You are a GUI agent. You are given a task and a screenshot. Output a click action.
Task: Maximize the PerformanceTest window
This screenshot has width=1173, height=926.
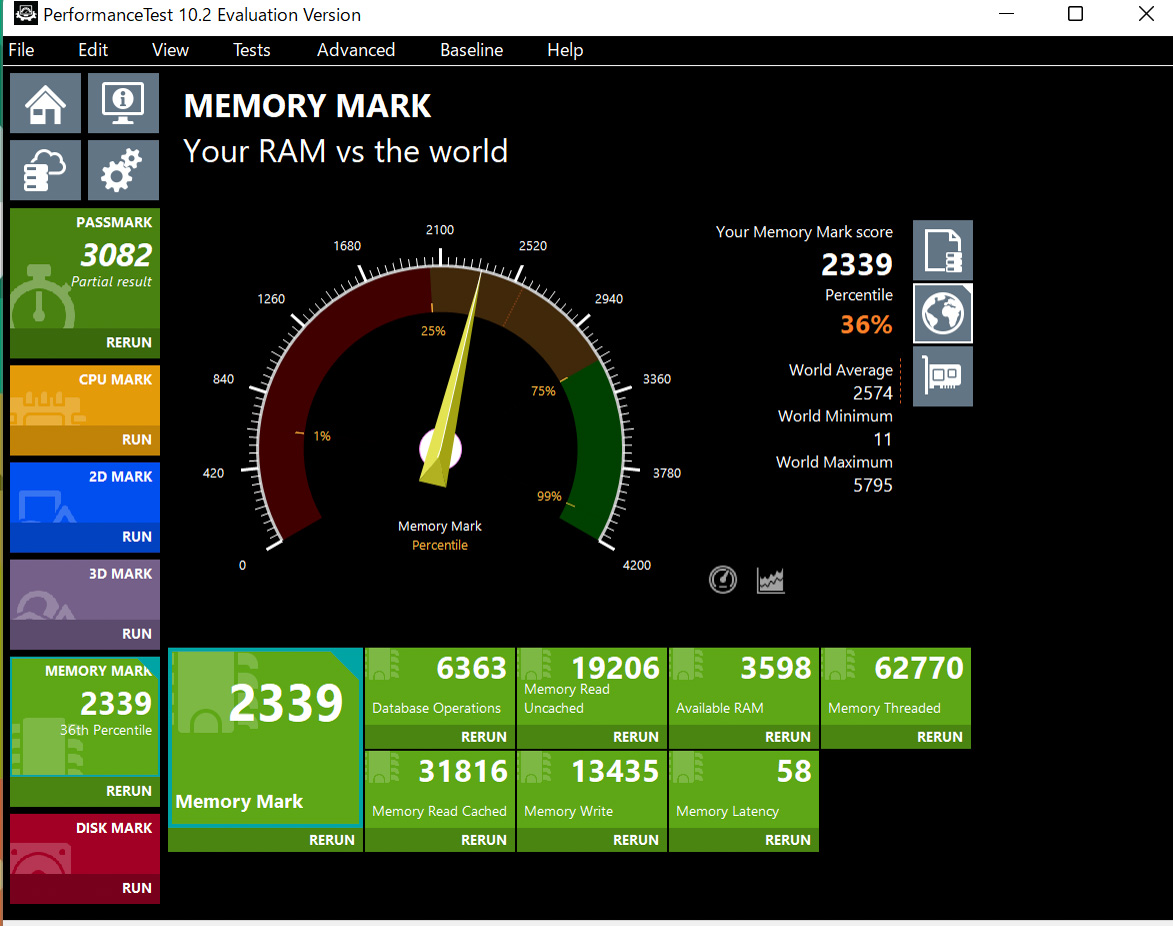coord(1075,13)
